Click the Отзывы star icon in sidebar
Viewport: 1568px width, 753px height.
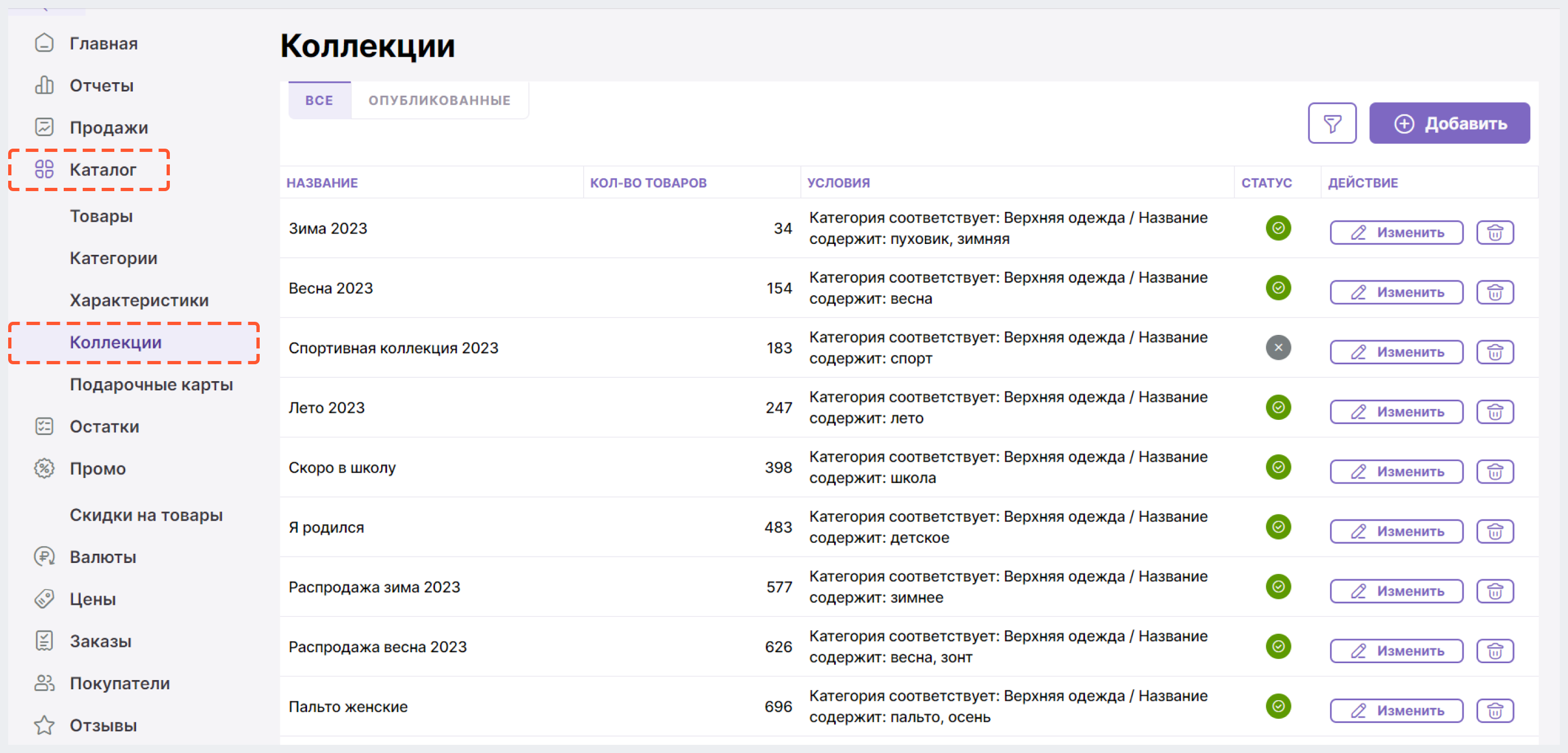(x=45, y=725)
